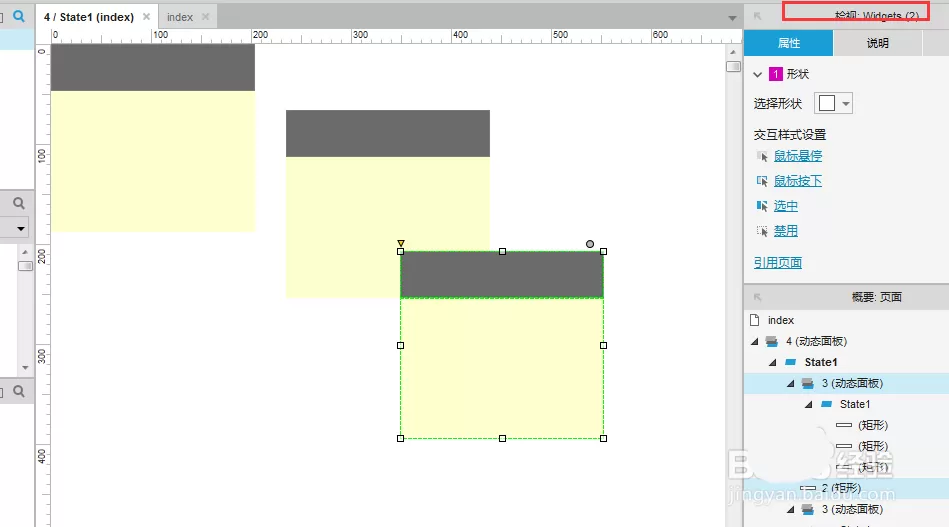Click the selected light-yellow rectangle body

click(x=502, y=368)
